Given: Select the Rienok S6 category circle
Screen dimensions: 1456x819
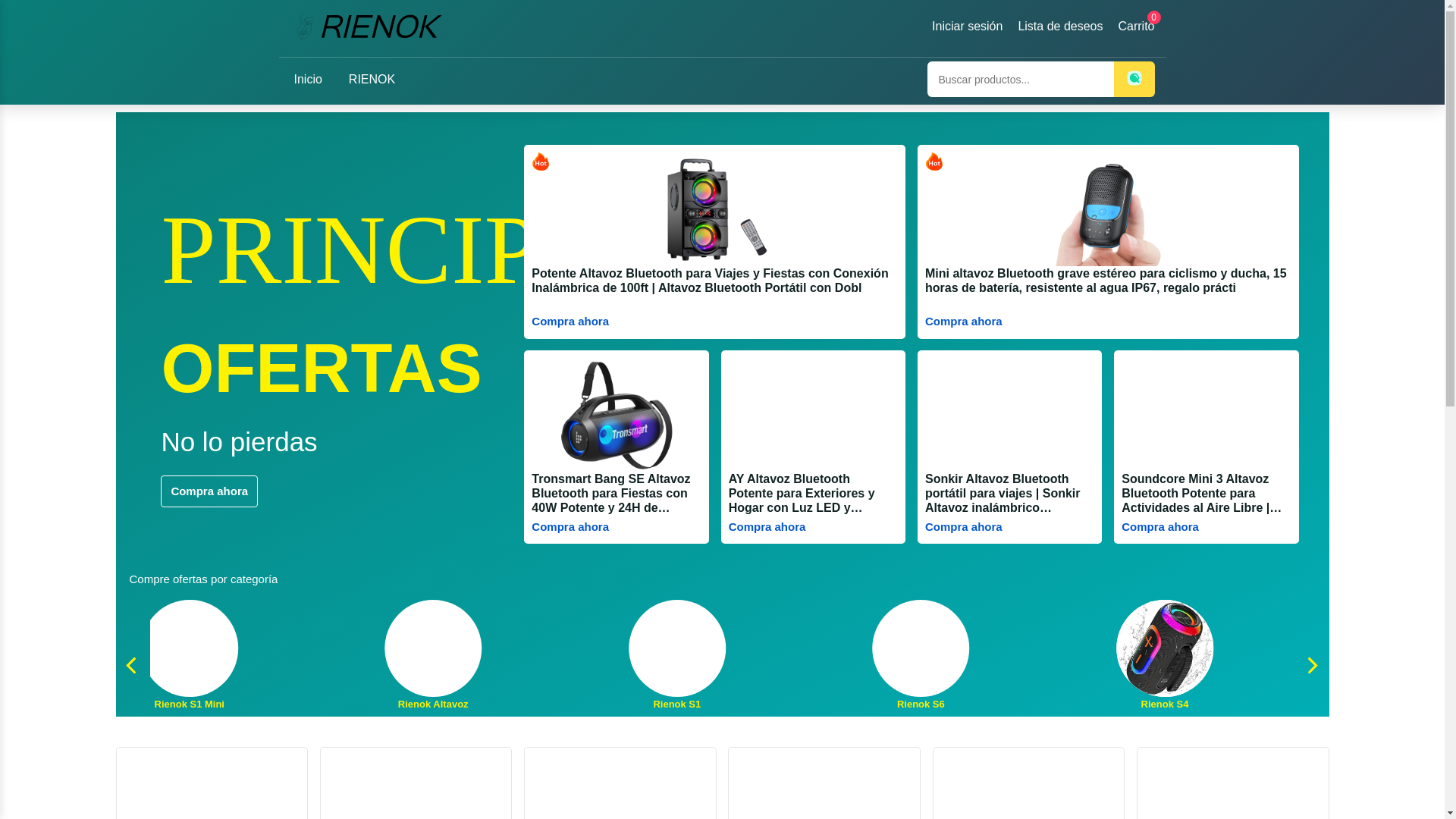Looking at the screenshot, I should [921, 648].
